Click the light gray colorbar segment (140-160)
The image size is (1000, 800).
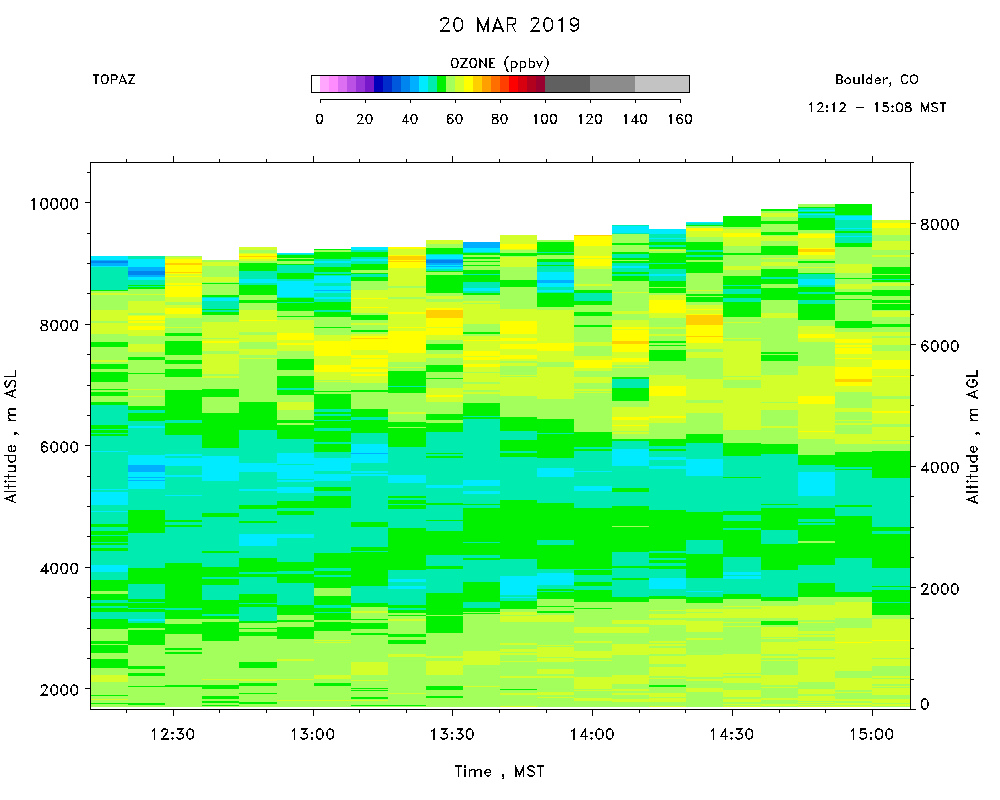click(x=662, y=84)
